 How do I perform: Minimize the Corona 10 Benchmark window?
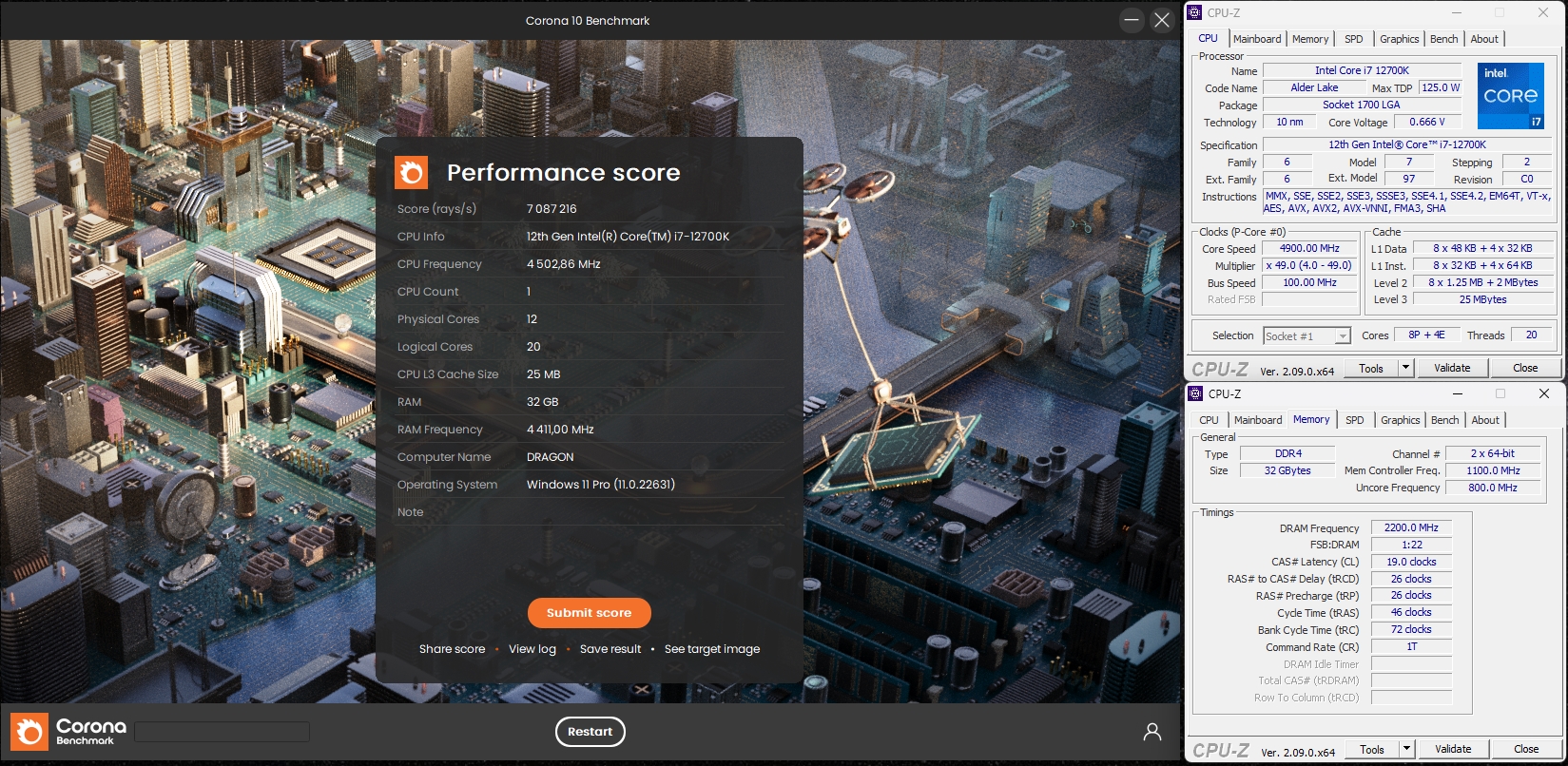pos(1132,20)
